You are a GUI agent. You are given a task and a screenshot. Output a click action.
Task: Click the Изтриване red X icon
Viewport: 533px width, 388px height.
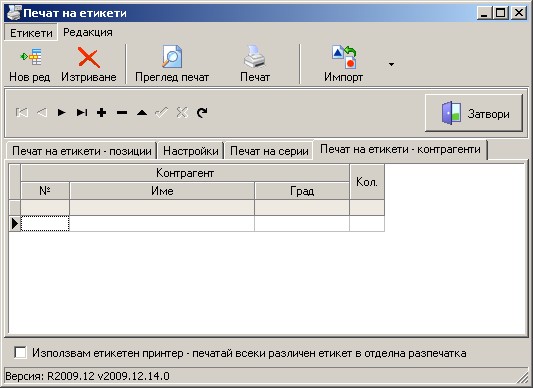pos(89,57)
